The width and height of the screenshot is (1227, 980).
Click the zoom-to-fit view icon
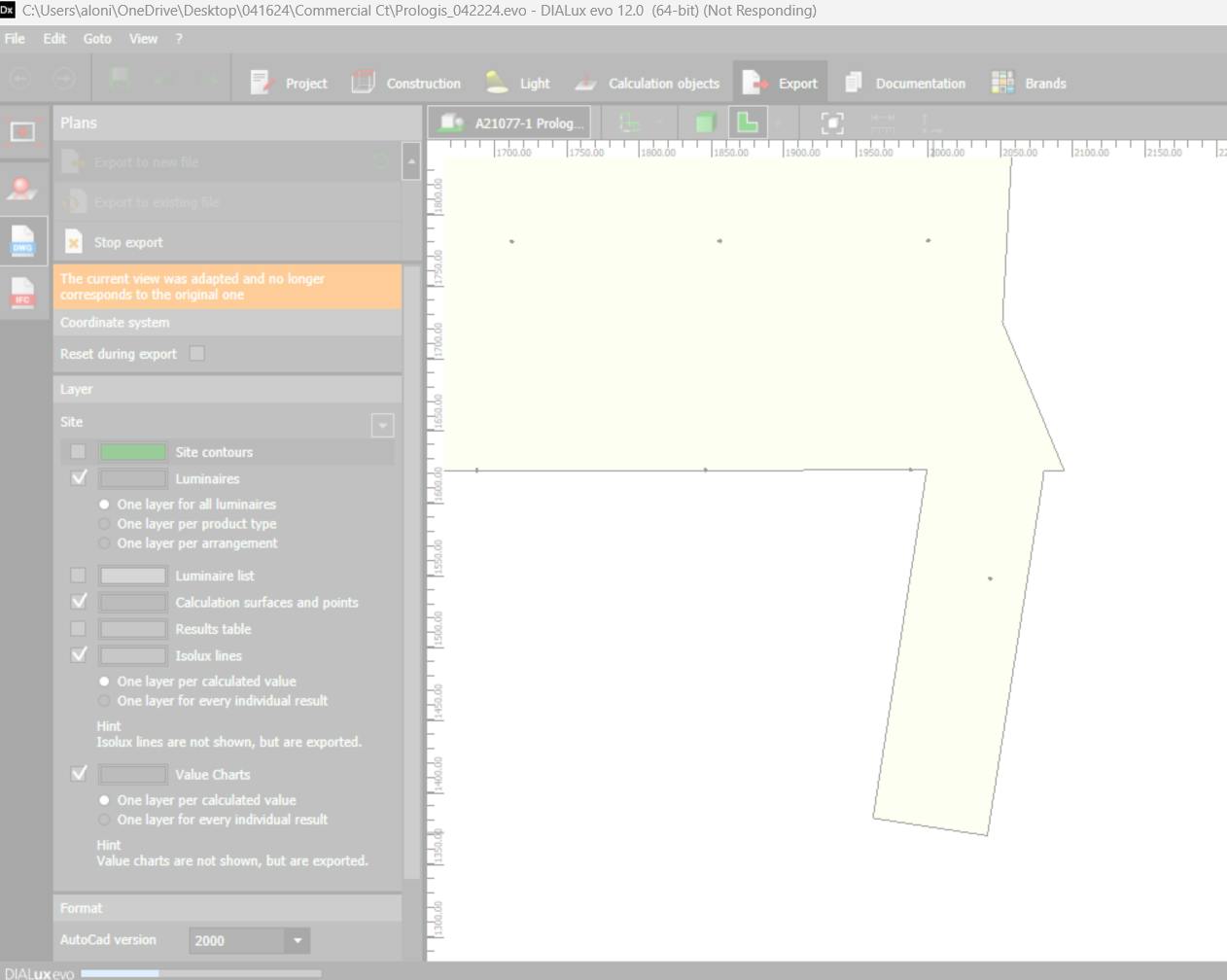point(832,123)
